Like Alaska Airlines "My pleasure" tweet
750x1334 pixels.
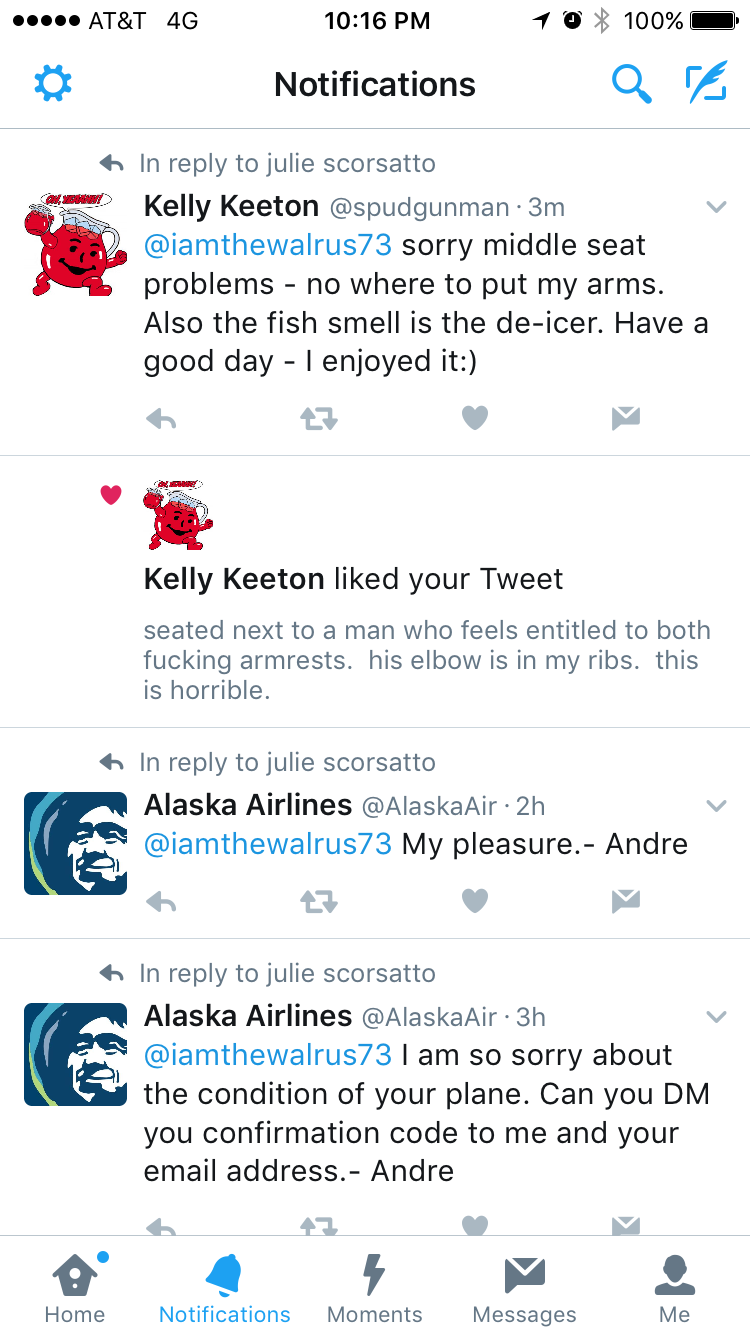[x=475, y=902]
